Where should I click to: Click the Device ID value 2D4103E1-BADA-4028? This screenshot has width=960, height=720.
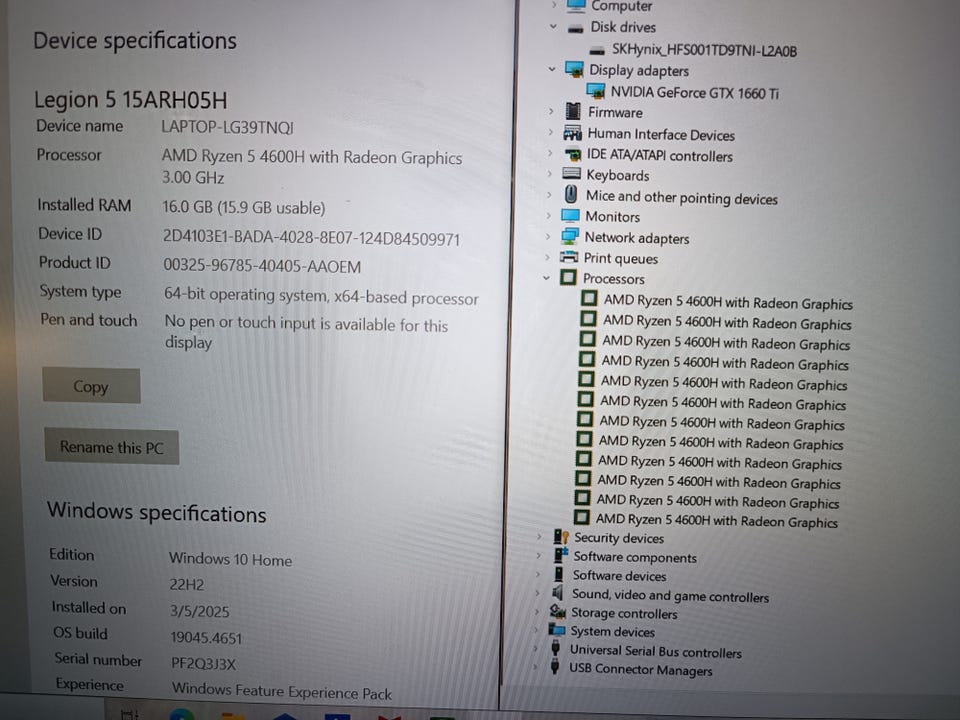311,238
